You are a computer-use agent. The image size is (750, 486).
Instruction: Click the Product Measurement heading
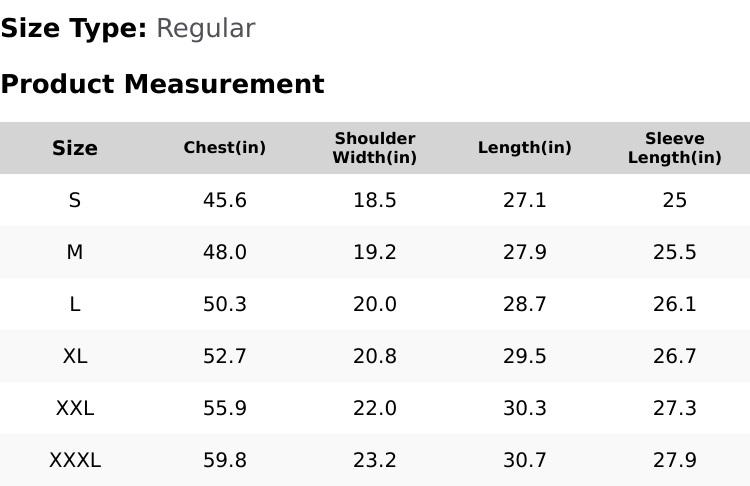click(x=162, y=84)
